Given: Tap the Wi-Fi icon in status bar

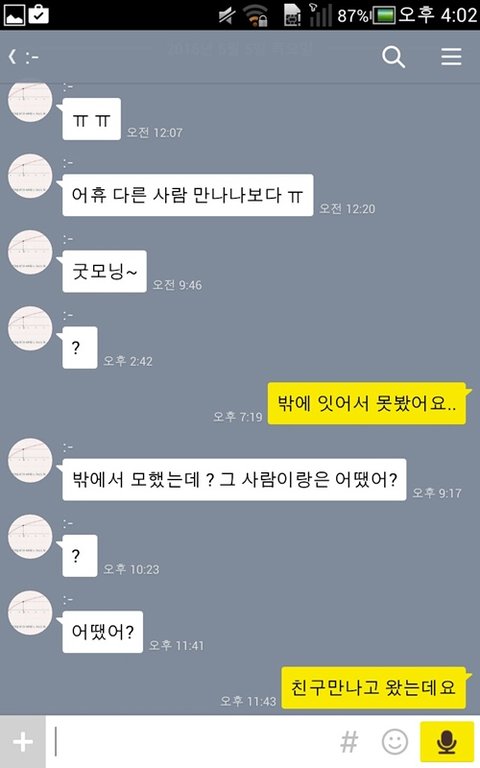Looking at the screenshot, I should (x=256, y=15).
